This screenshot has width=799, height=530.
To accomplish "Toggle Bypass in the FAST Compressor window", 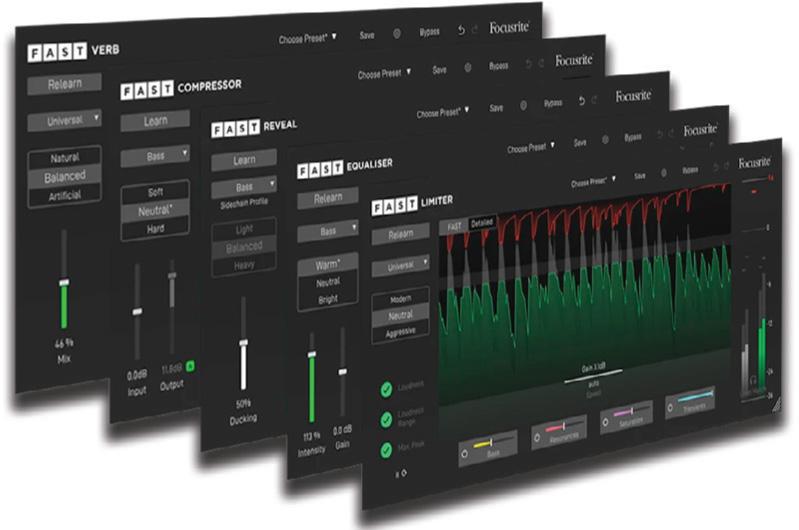I will (498, 66).
